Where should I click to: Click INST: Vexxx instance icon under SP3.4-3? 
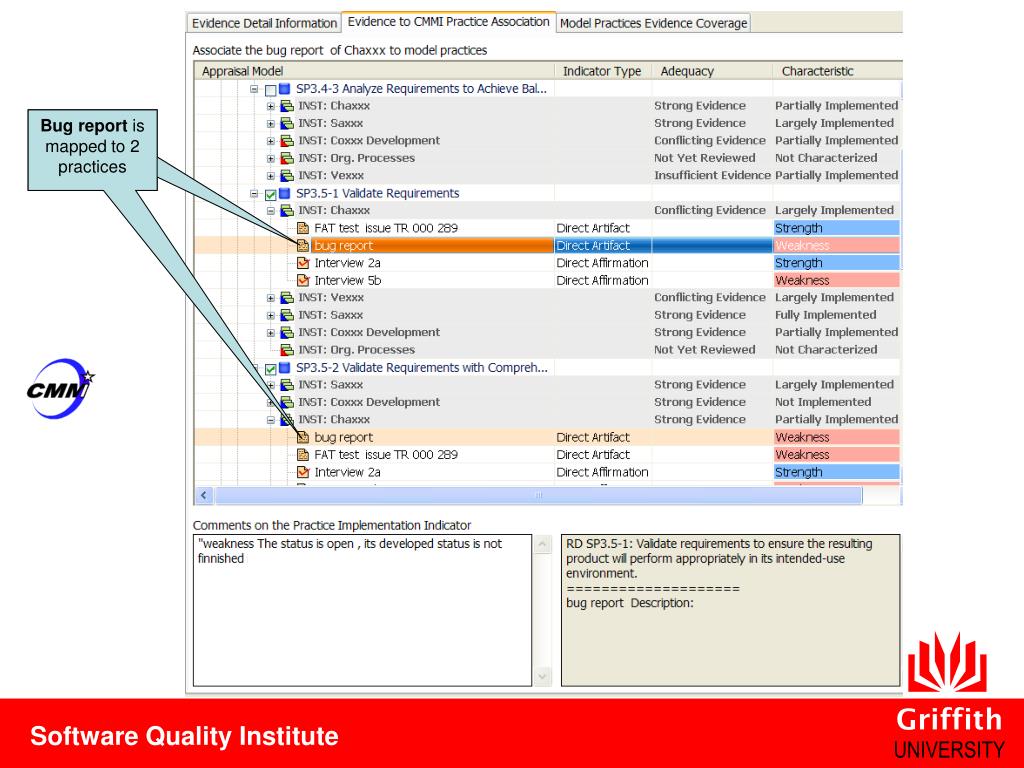pos(287,176)
